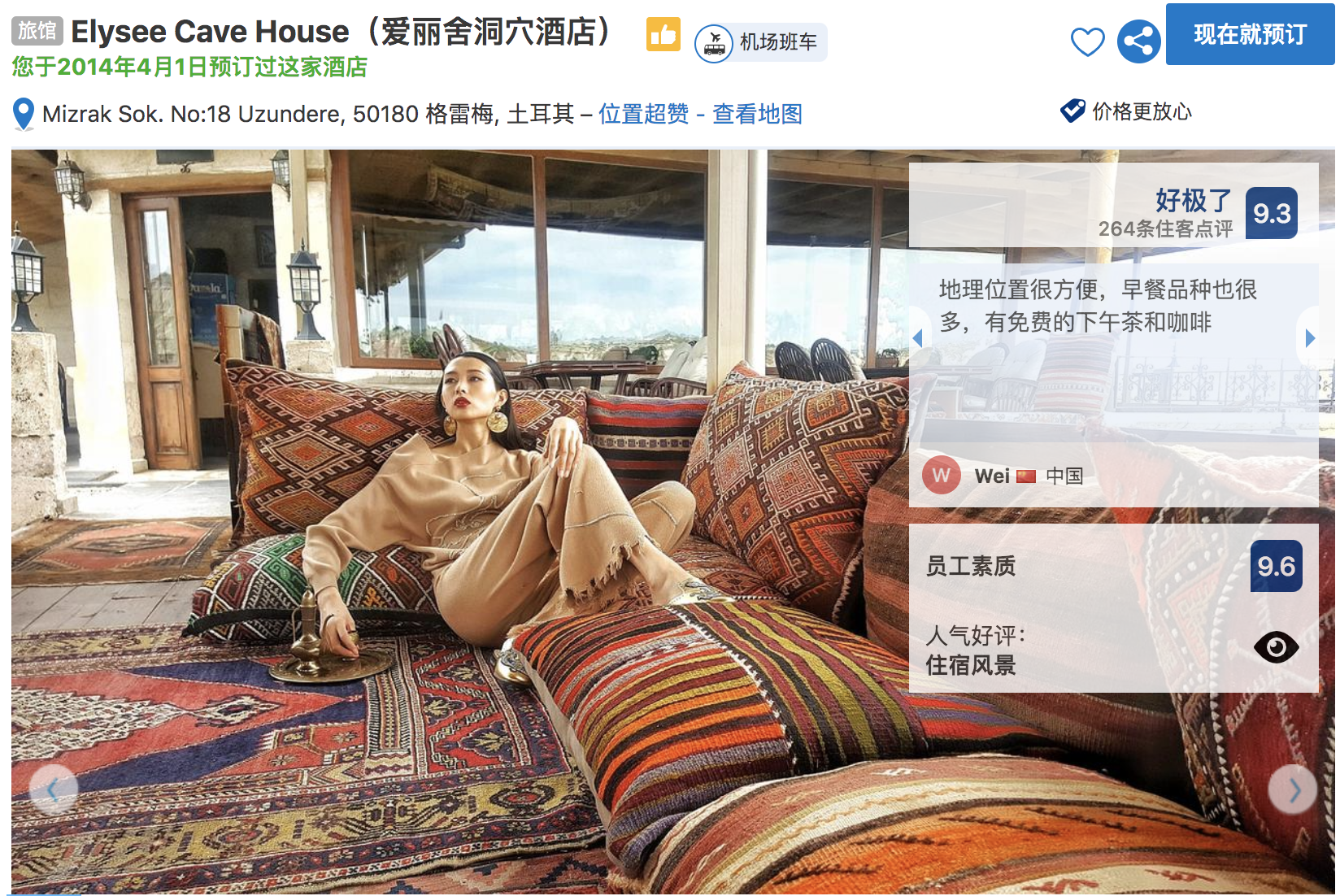1340x896 pixels.
Task: Click the share icon
Action: click(x=1138, y=41)
